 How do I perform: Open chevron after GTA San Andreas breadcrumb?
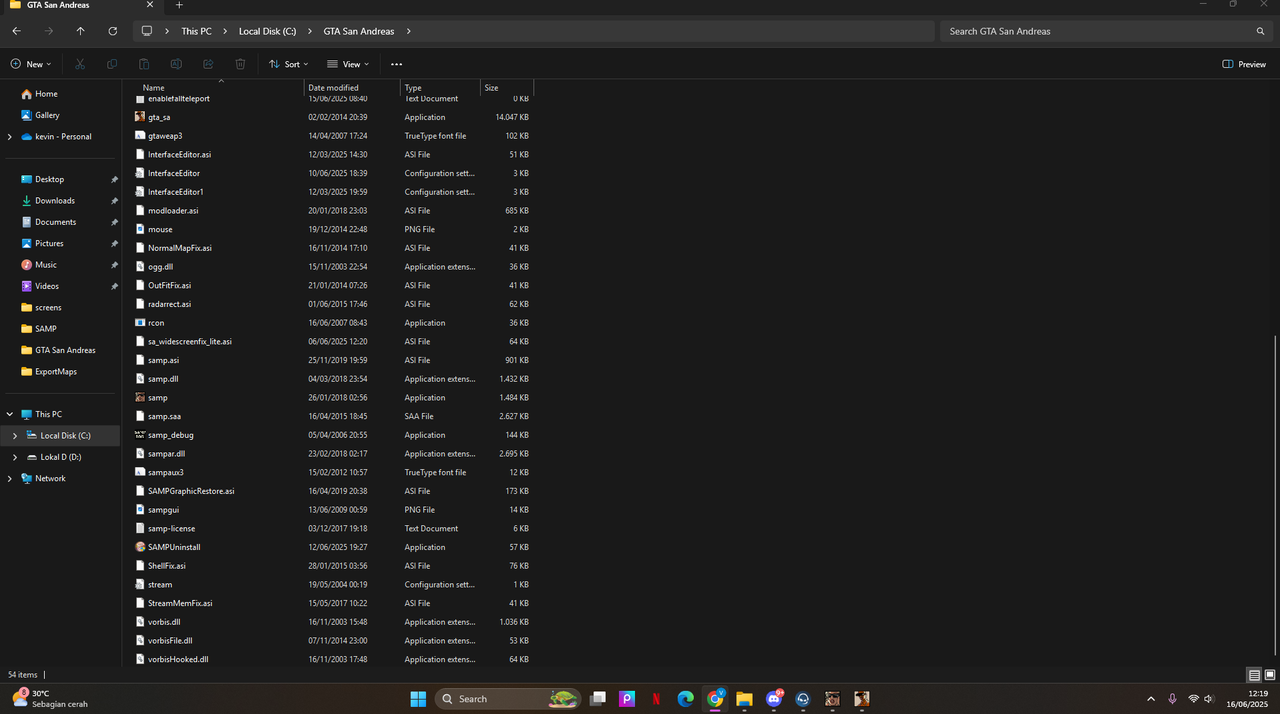coord(409,31)
